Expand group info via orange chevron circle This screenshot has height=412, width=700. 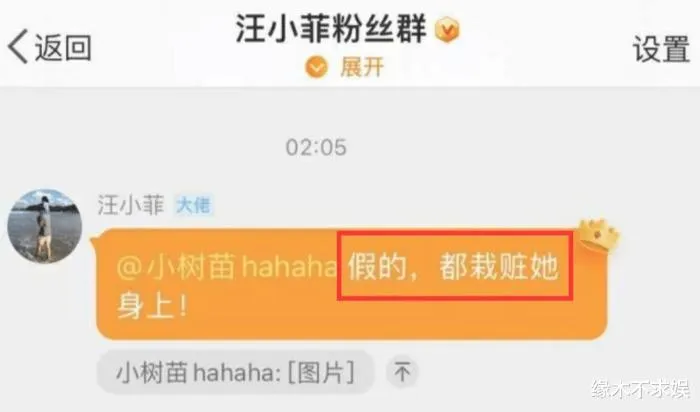(x=316, y=68)
